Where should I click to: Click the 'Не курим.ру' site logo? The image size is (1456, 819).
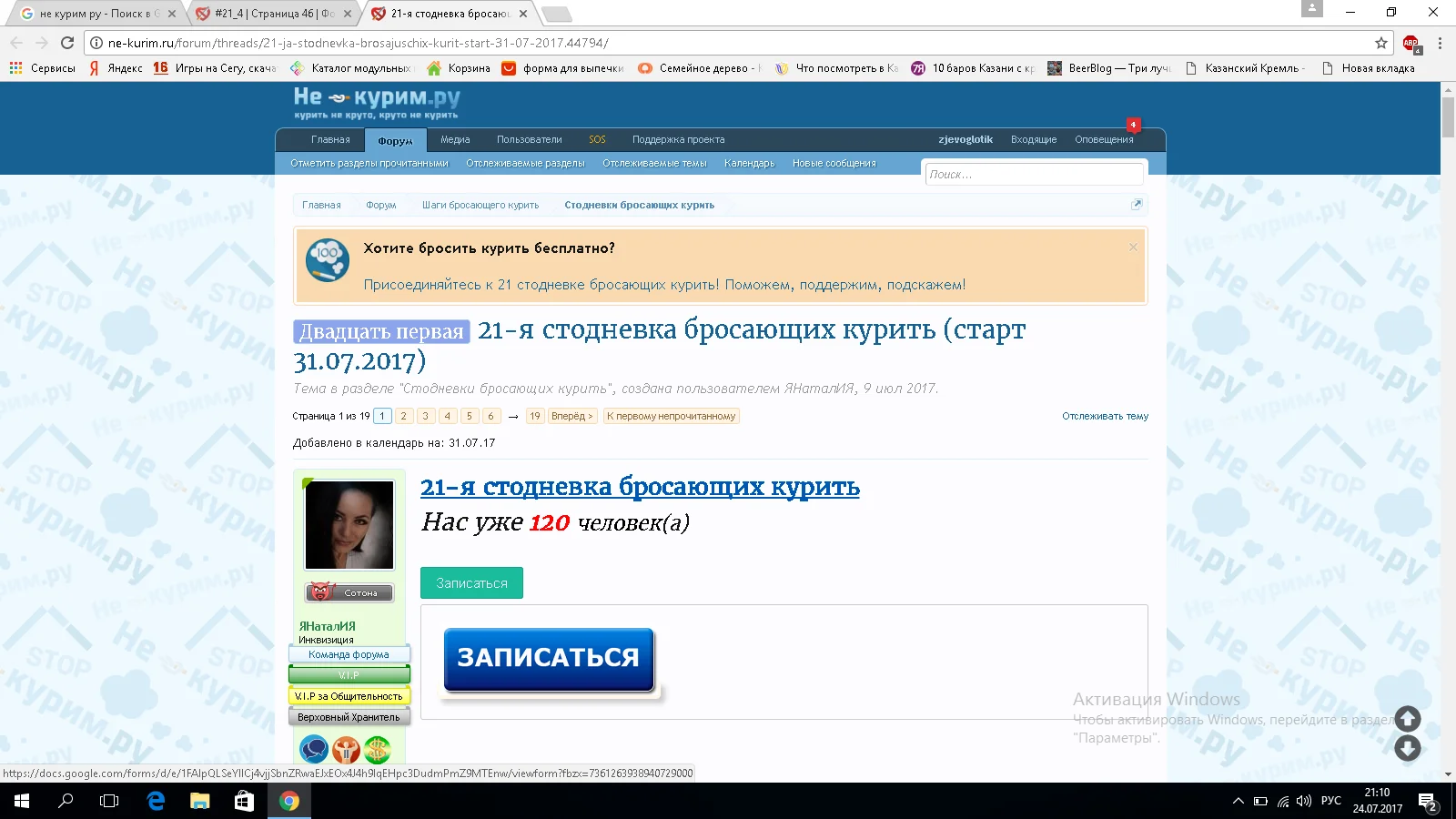377,102
